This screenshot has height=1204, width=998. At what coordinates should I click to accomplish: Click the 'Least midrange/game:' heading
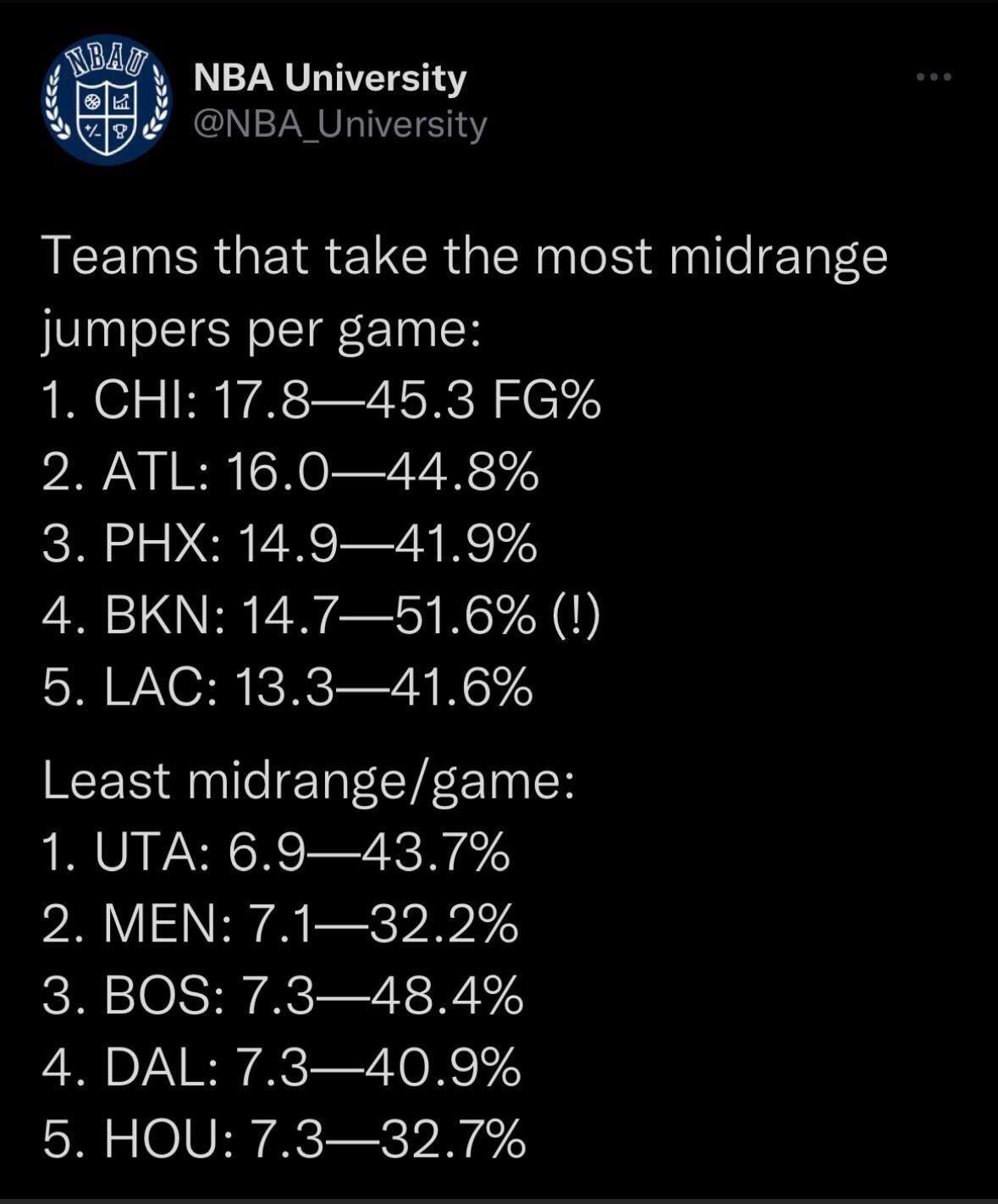(x=309, y=781)
